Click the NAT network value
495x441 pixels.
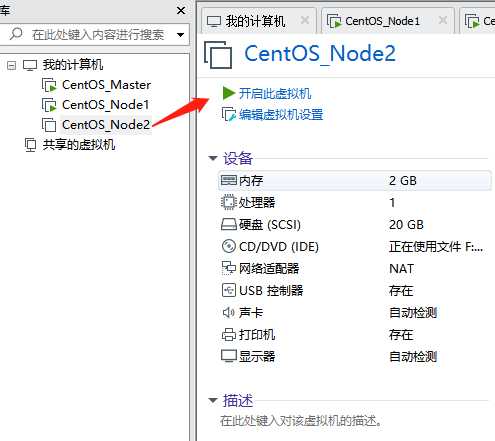pos(402,269)
